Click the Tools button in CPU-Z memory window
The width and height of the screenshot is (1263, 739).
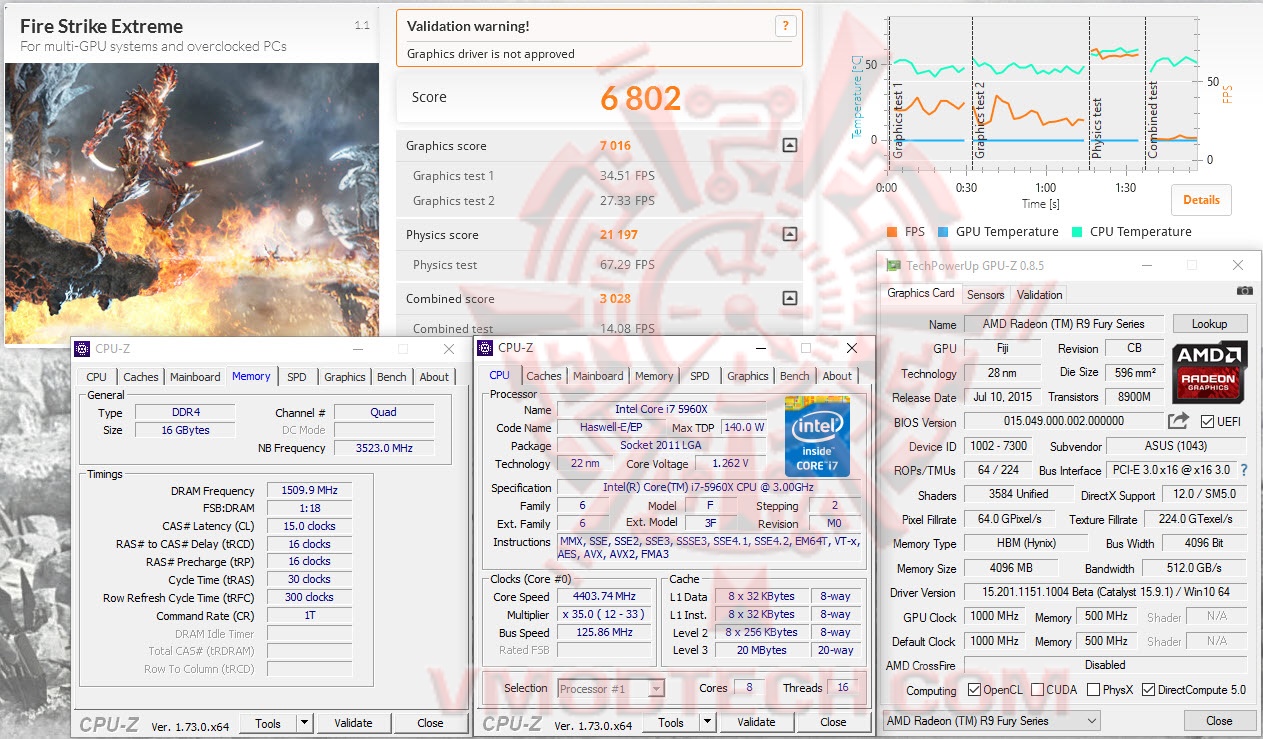(x=267, y=723)
